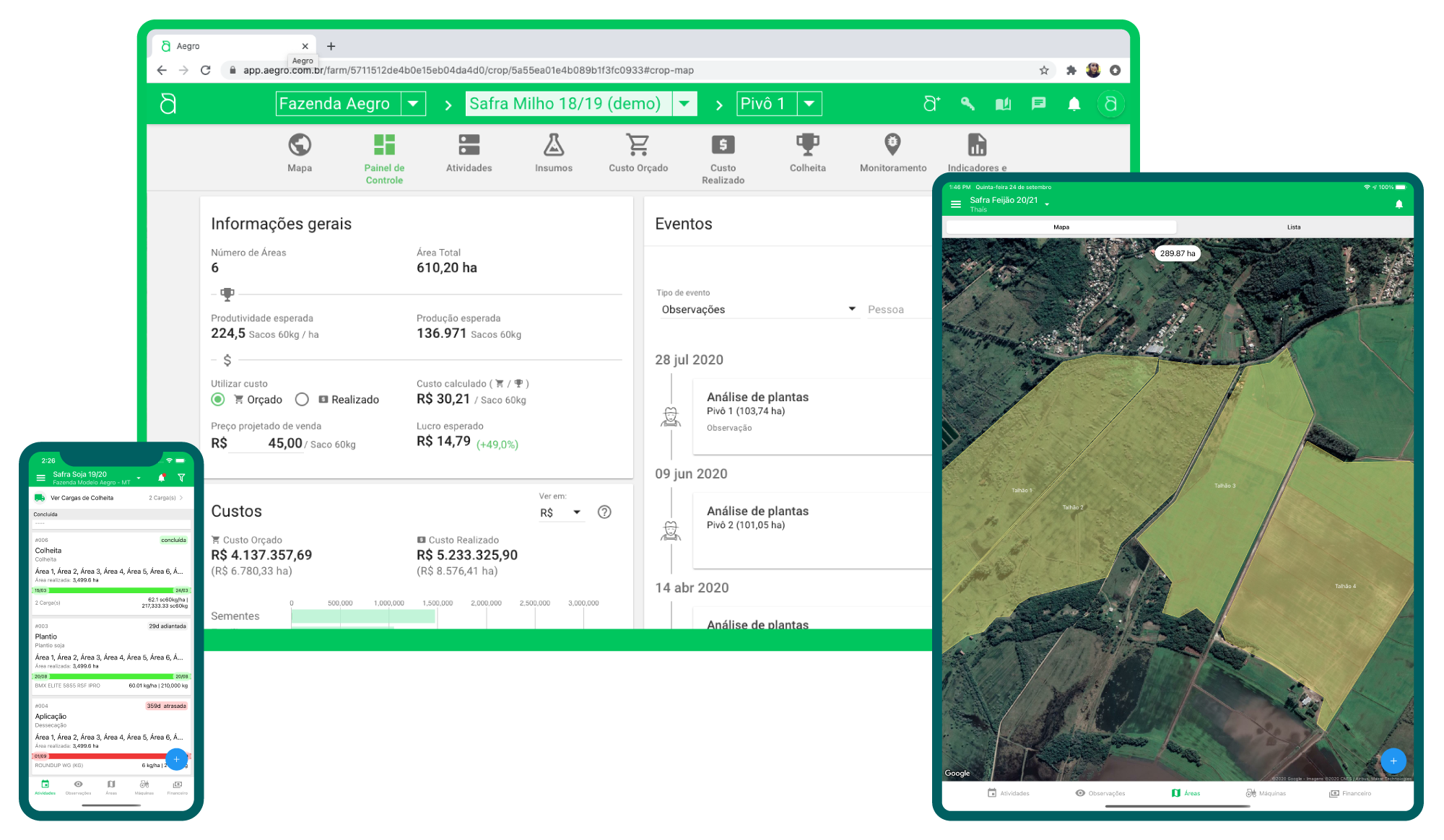Open the Monitoramento pin icon
The width and height of the screenshot is (1444, 840).
pos(892,146)
